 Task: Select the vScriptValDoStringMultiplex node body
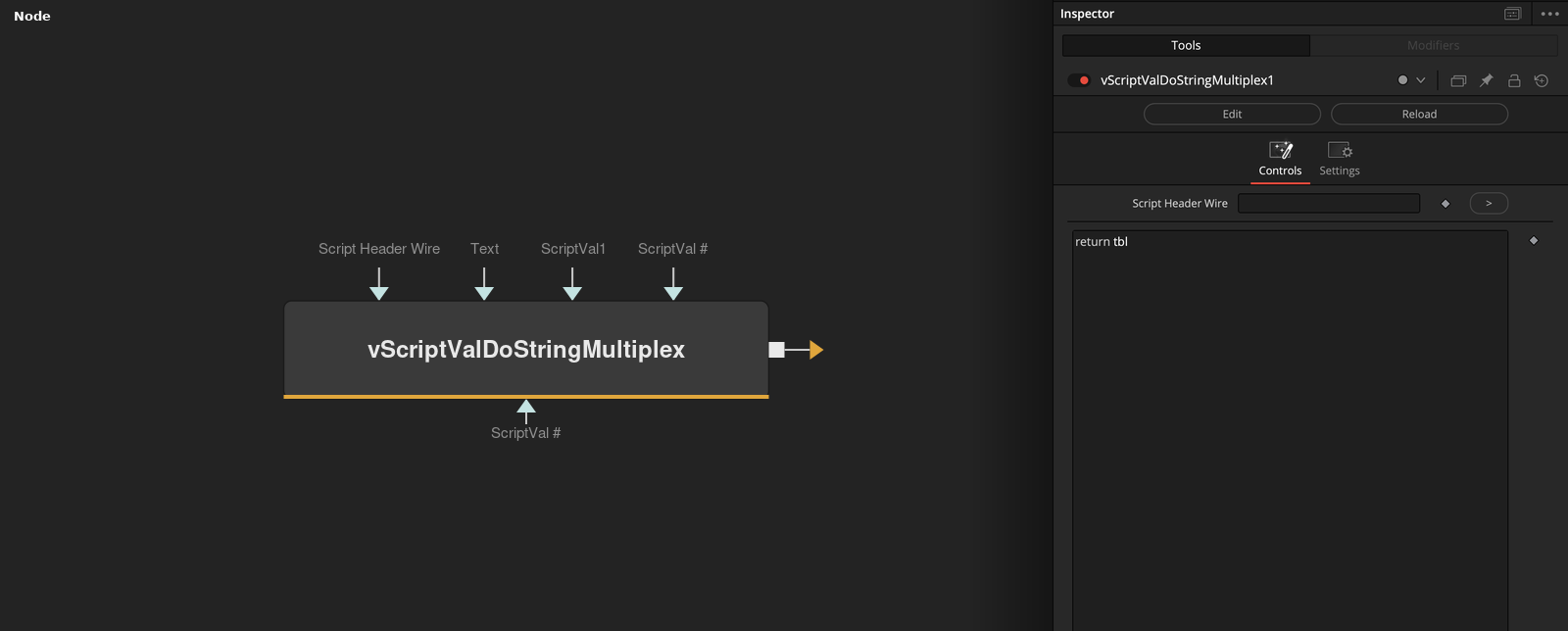click(x=526, y=349)
